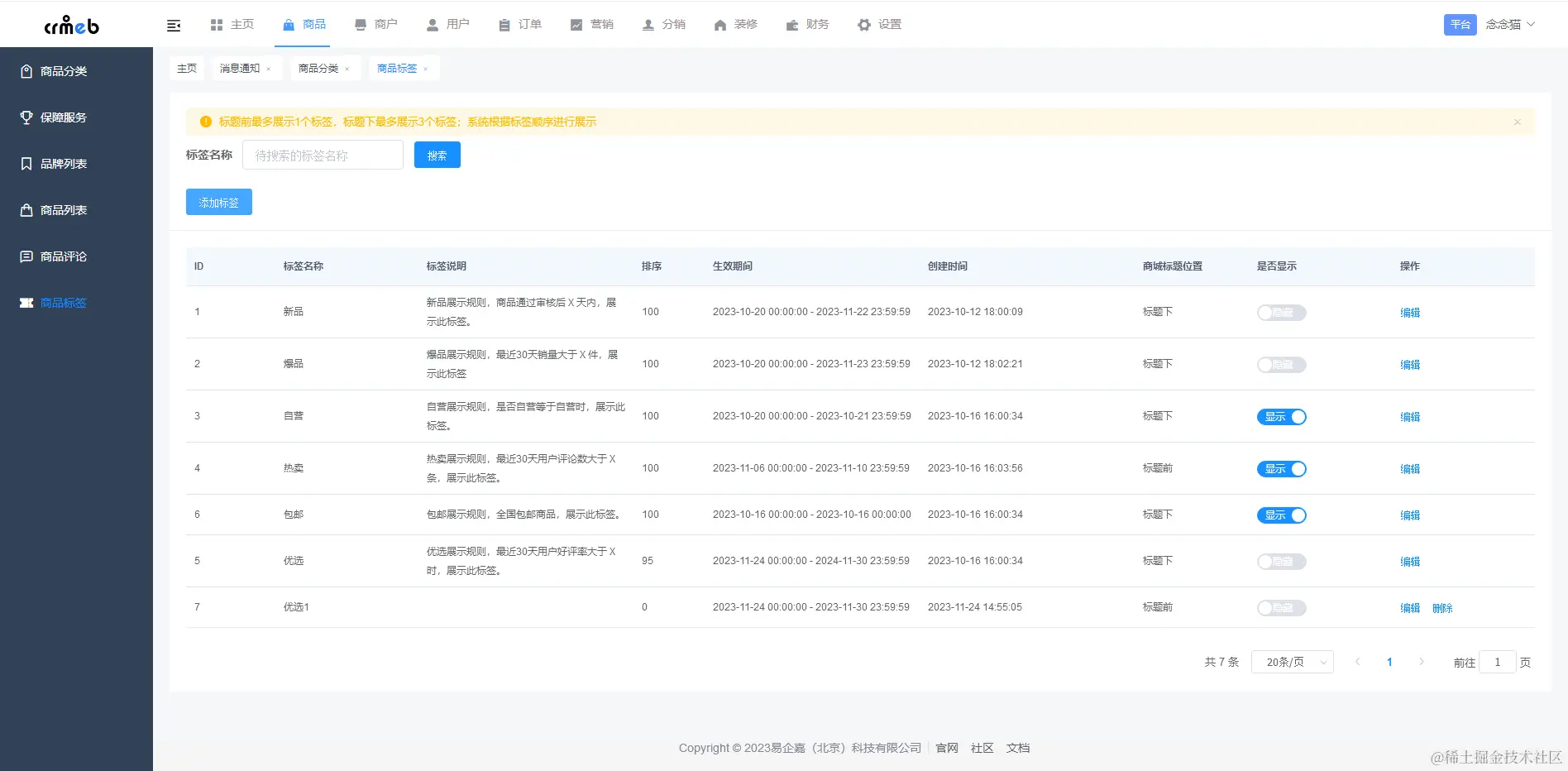Click the 营销 chart icon in the top nav
The image size is (1568, 771).
pyautogui.click(x=576, y=25)
